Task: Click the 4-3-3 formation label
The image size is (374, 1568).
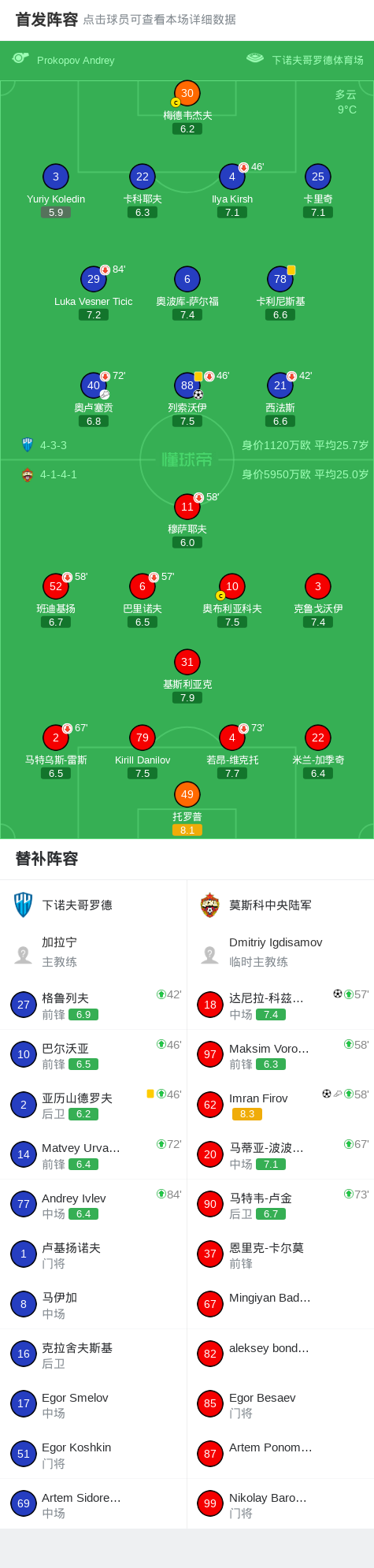Action: tap(54, 445)
